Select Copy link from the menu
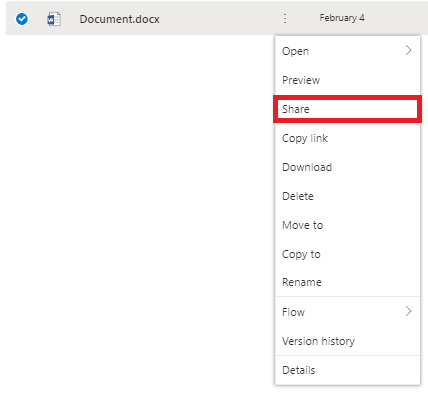Viewport: 428px width, 394px height. 347,138
